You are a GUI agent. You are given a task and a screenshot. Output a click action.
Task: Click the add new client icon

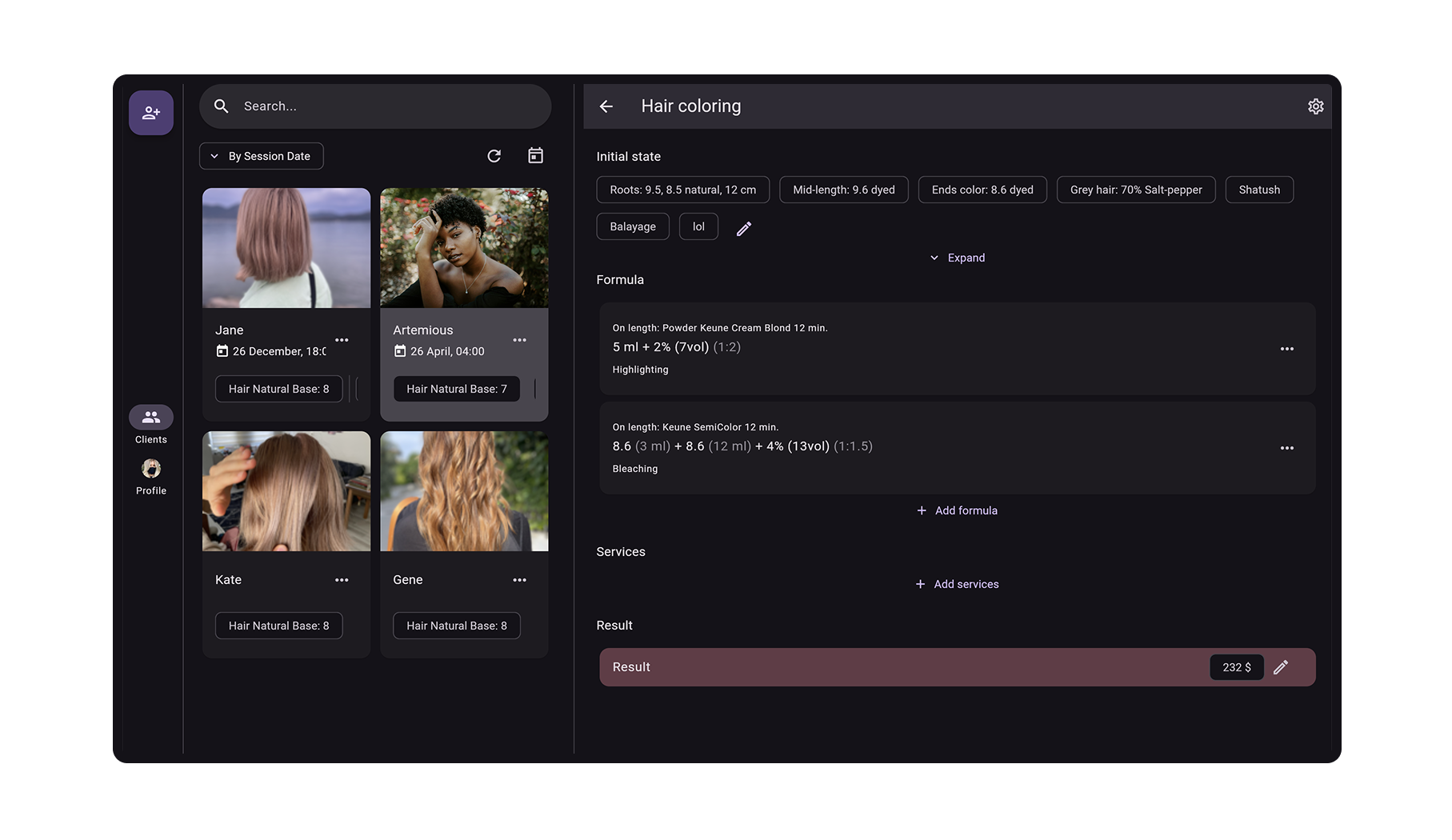[x=150, y=113]
